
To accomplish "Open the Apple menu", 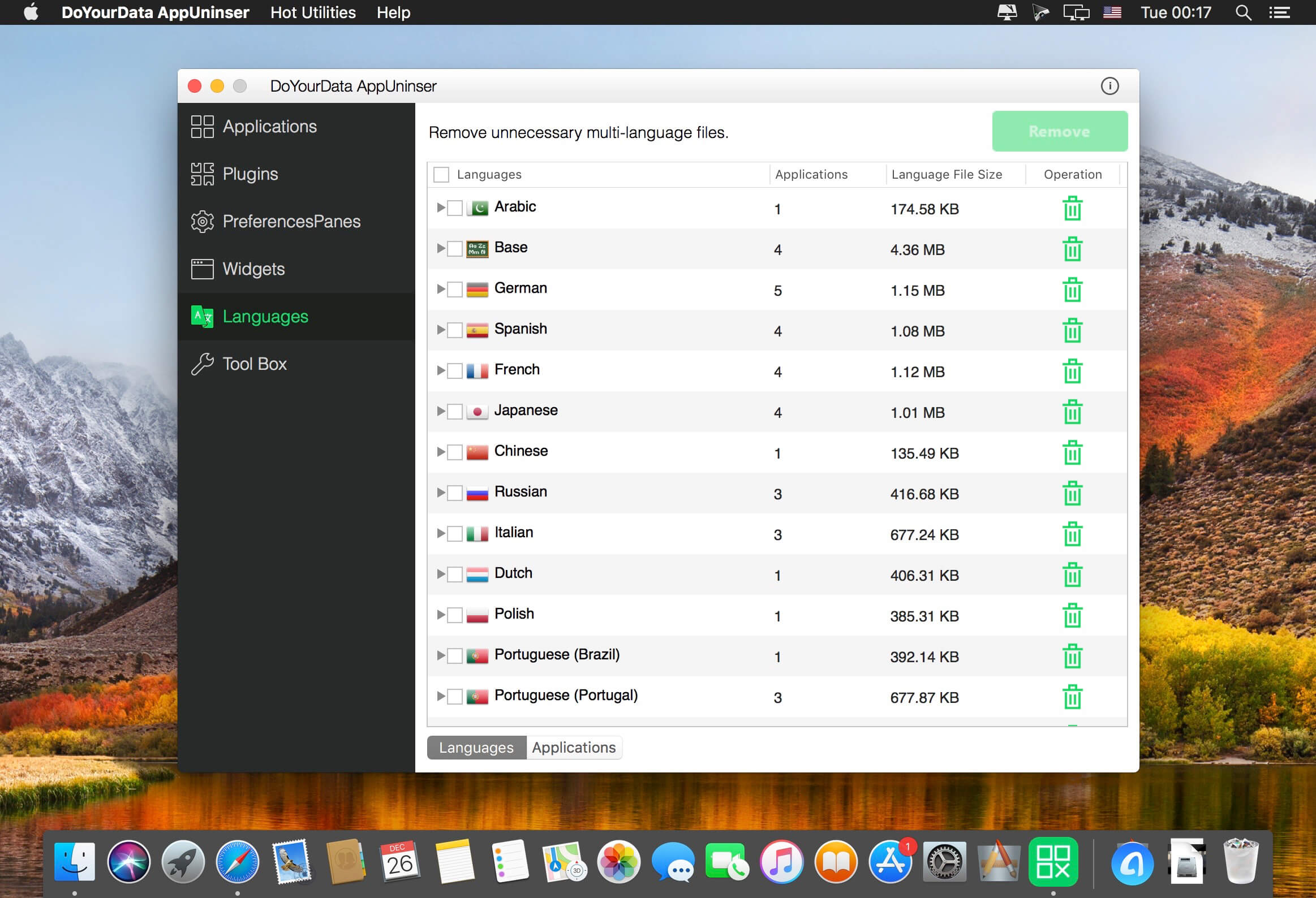I will 31,12.
